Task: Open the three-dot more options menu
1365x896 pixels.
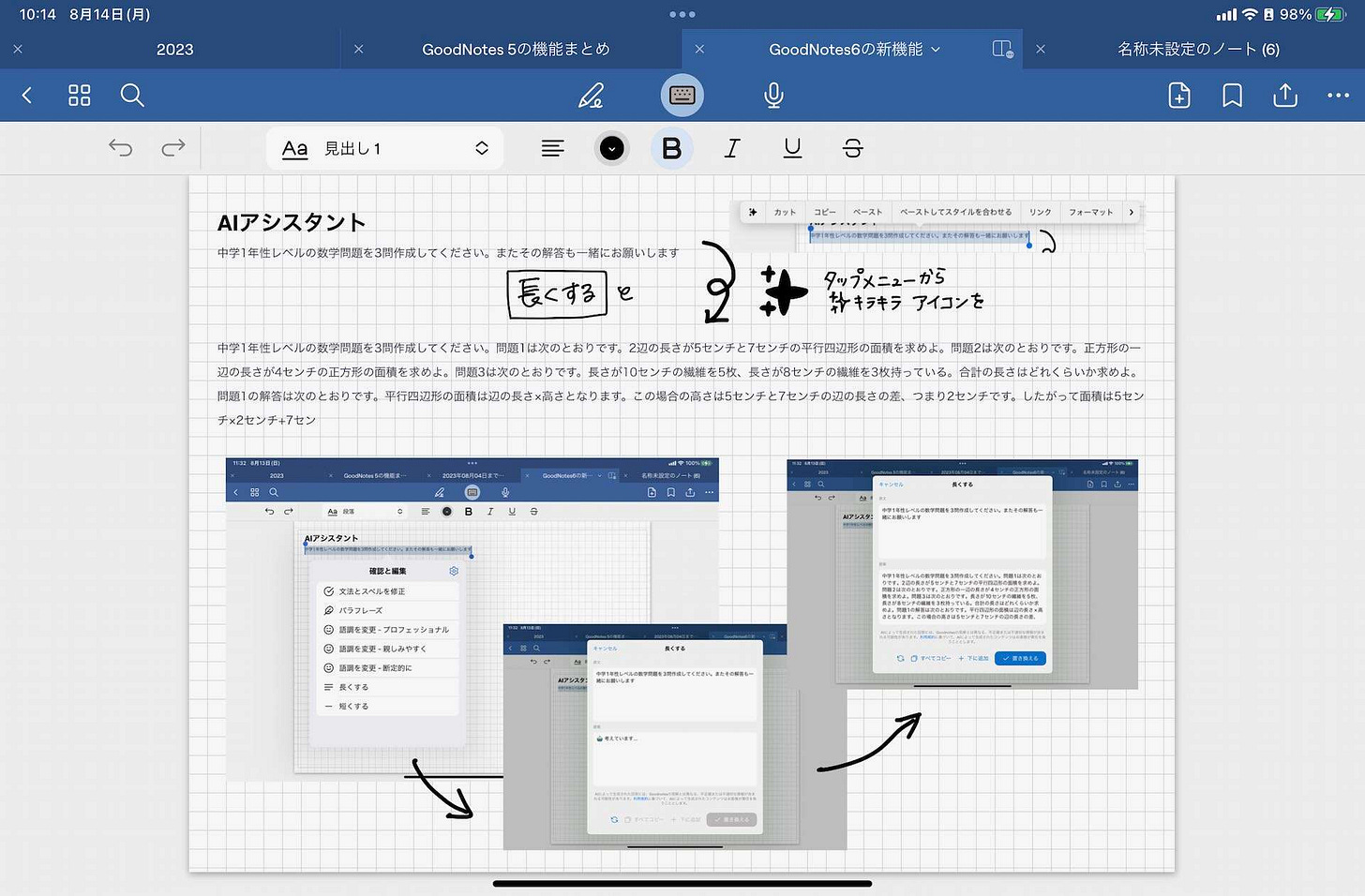Action: 1338,95
